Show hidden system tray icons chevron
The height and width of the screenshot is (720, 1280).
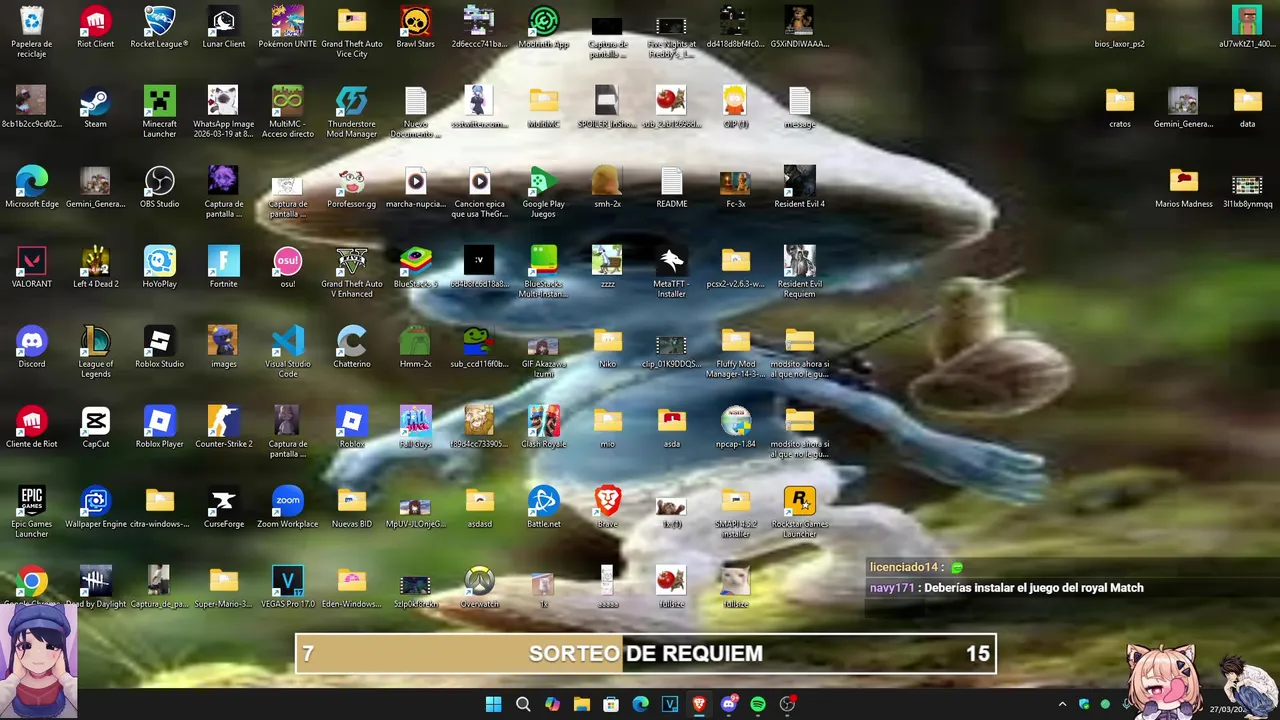1062,704
